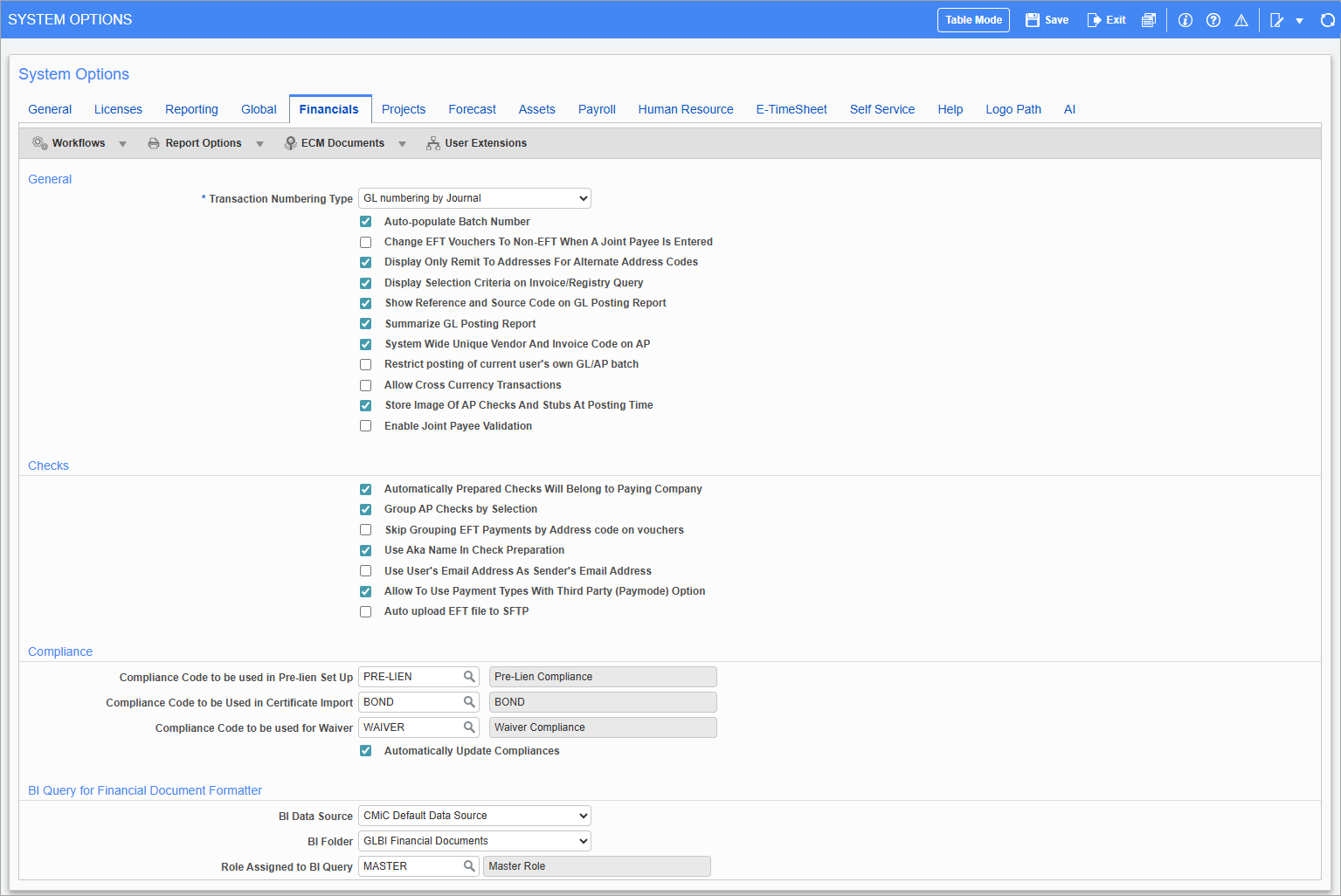
Task: Expand ECM Documents dropdown arrow
Action: 402,144
